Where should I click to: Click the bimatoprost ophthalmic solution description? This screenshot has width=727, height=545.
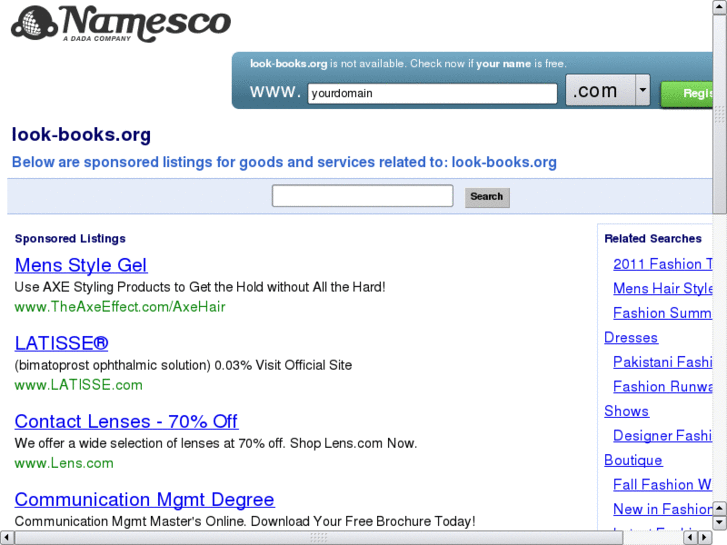(x=183, y=365)
